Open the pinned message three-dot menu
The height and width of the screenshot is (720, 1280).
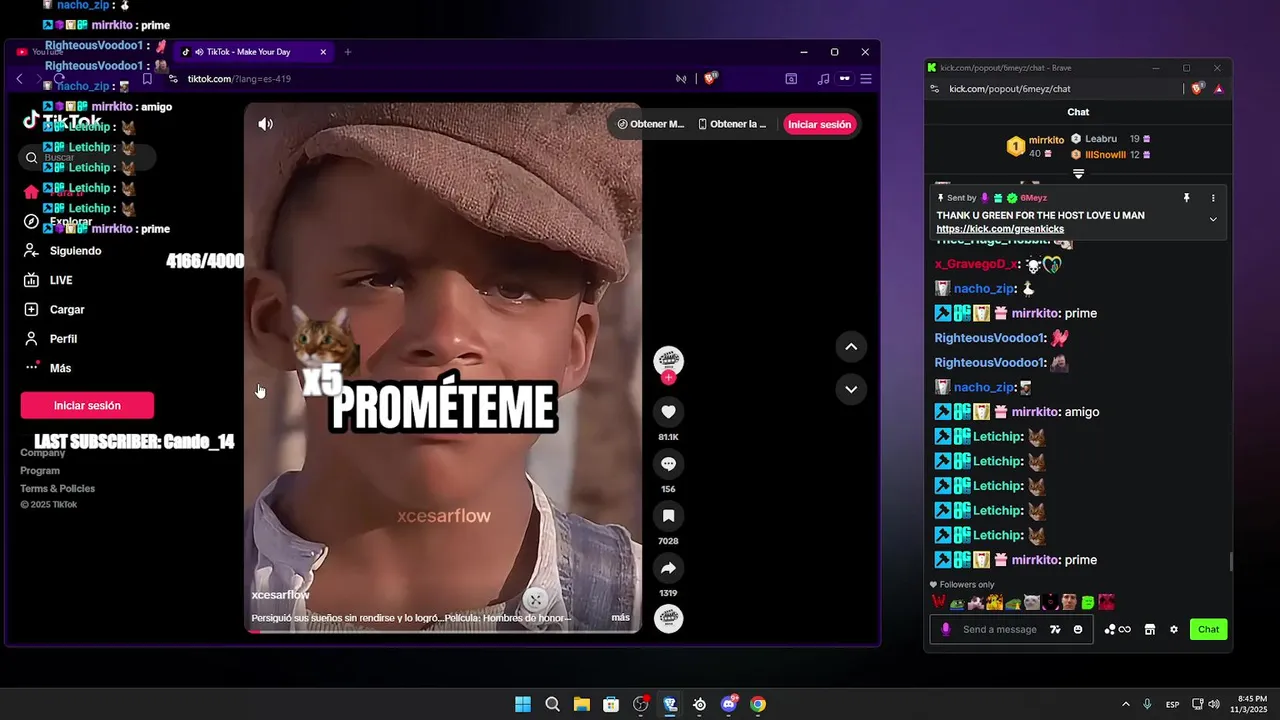click(x=1213, y=198)
